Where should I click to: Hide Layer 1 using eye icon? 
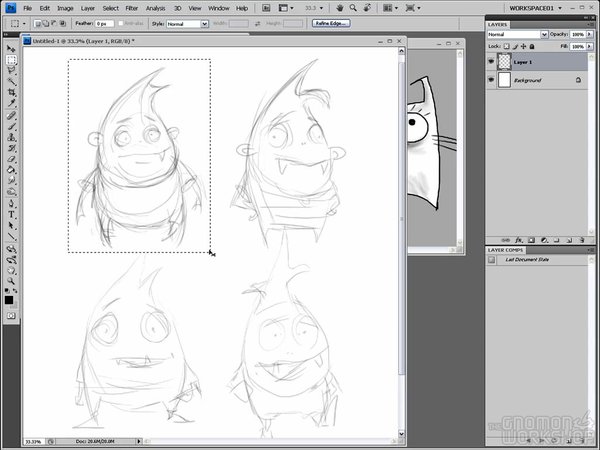pyautogui.click(x=491, y=62)
